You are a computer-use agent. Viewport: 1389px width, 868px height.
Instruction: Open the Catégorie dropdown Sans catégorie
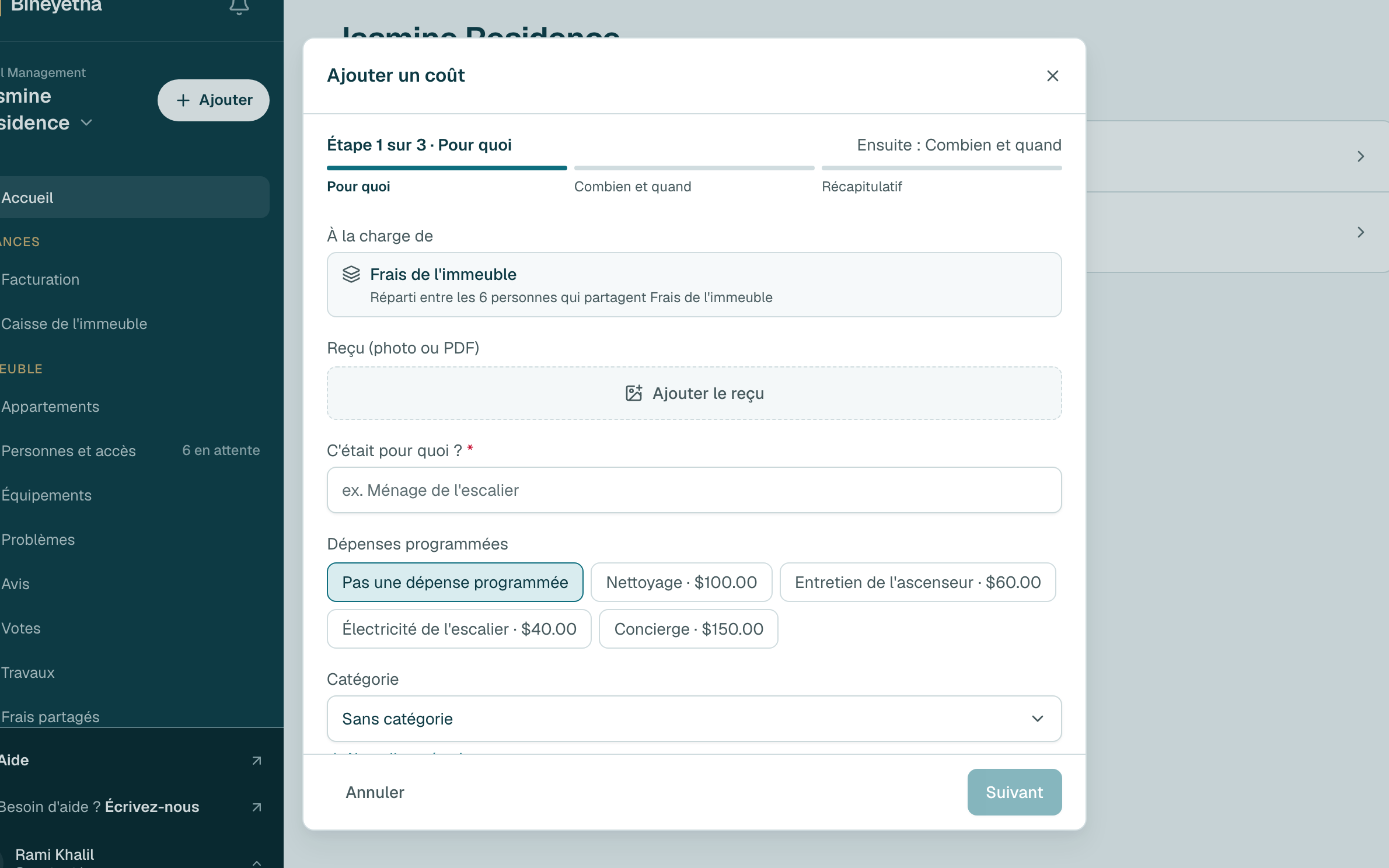pyautogui.click(x=694, y=719)
